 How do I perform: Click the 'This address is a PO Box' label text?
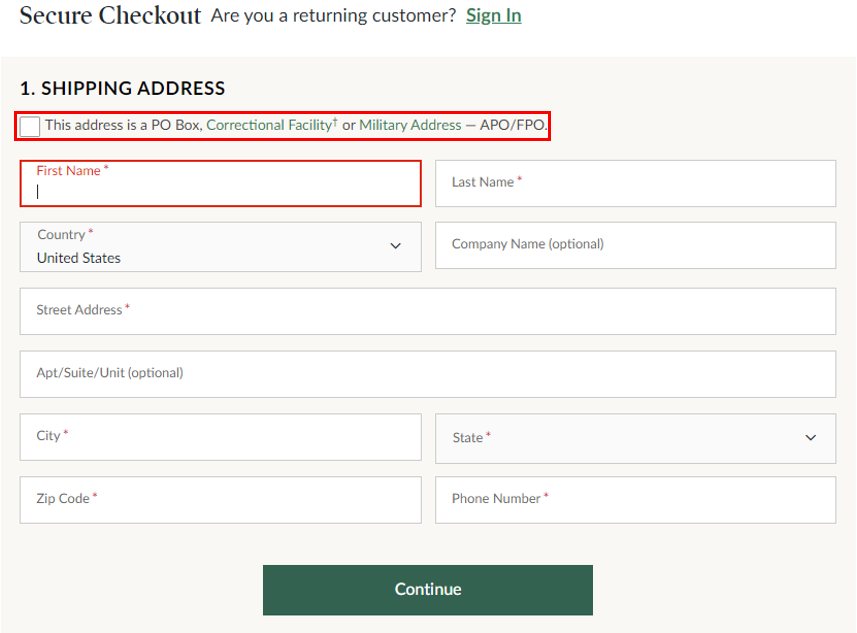click(123, 125)
